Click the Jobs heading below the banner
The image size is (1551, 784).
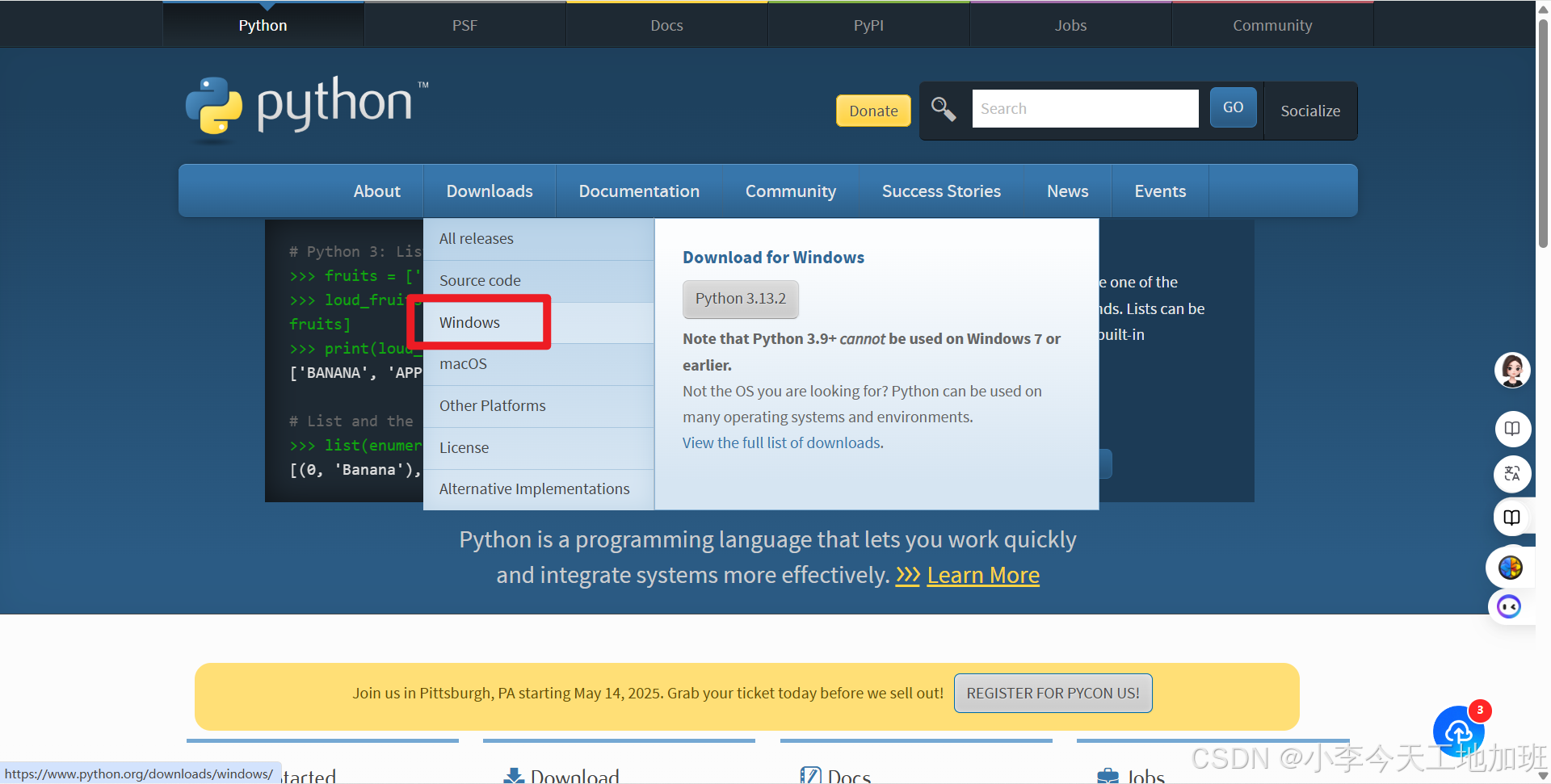tap(1145, 776)
